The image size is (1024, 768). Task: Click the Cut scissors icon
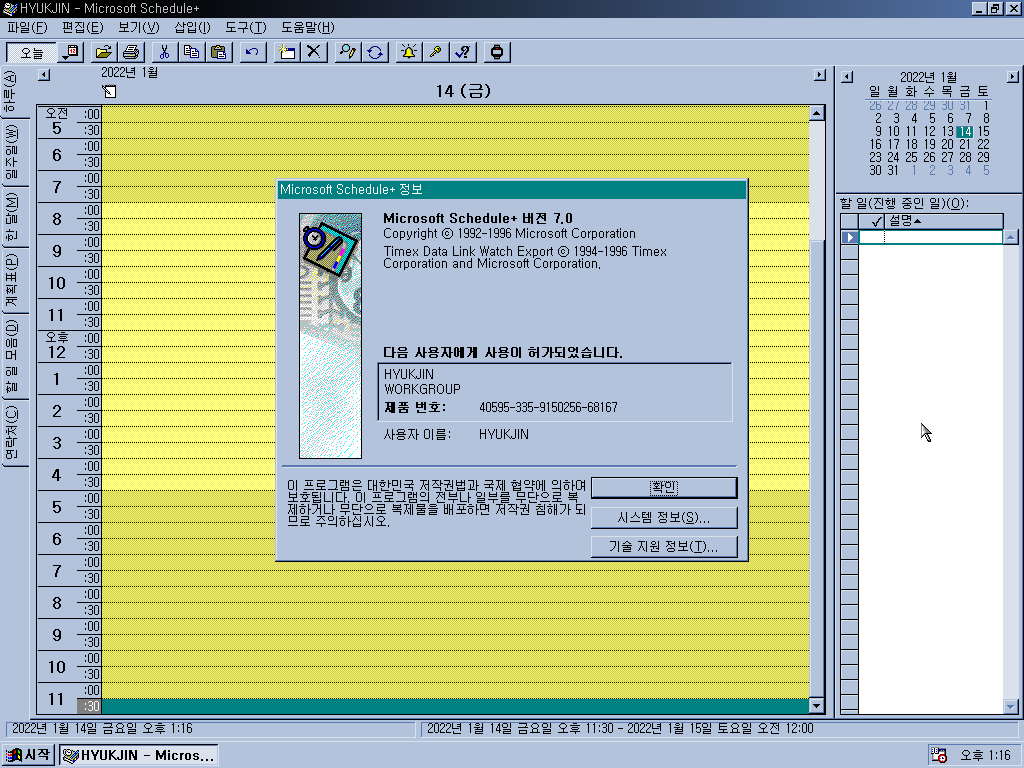[165, 52]
